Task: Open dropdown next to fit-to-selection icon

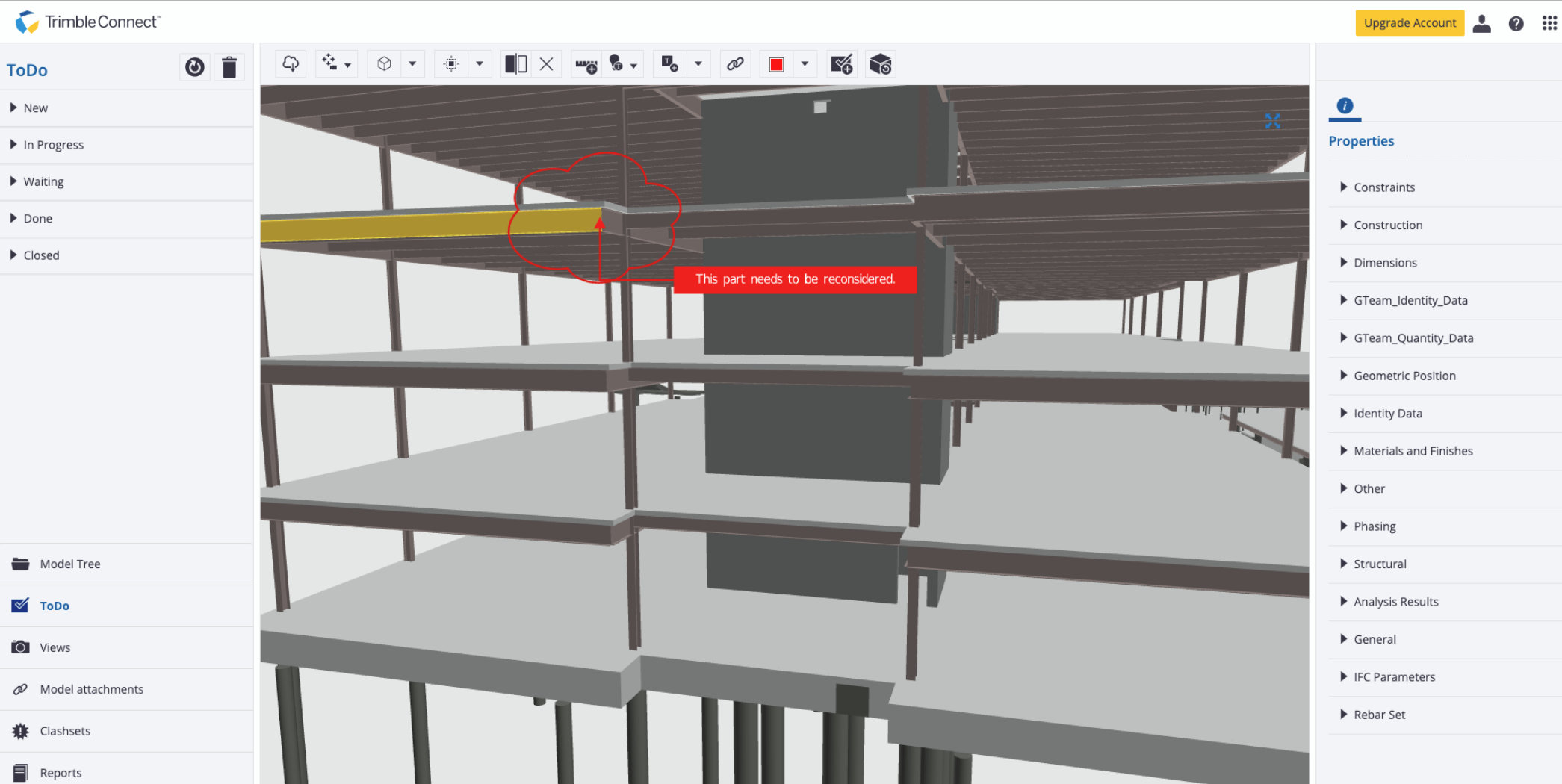Action: point(480,64)
